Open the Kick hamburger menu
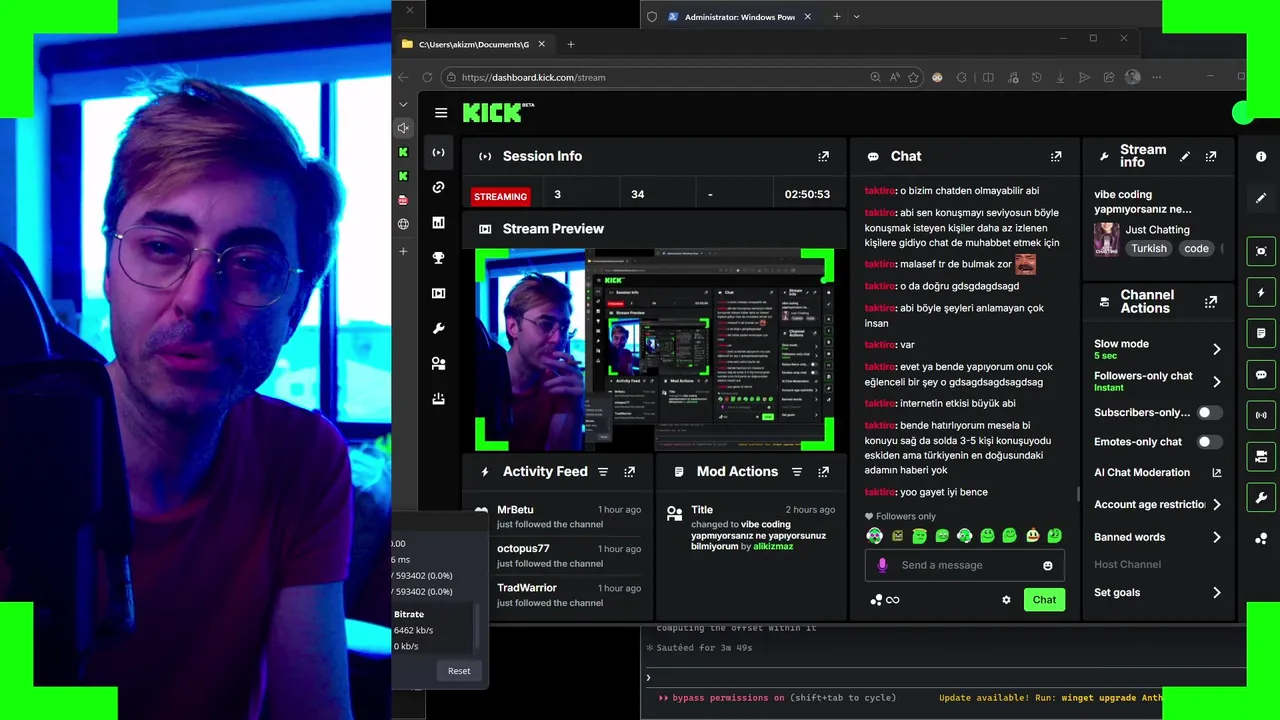Screen dimensions: 1280x720 [441, 113]
